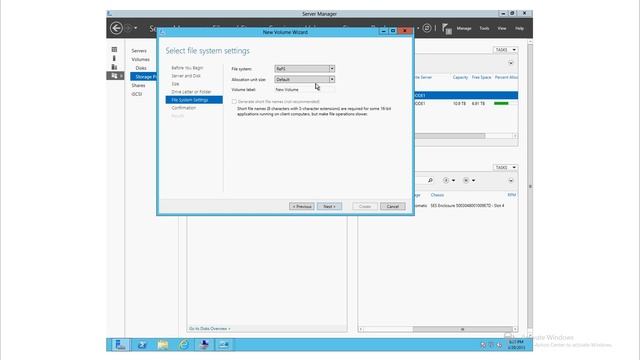Click Go to Disks Overview link
Screen dimensions: 640x360
(209, 329)
